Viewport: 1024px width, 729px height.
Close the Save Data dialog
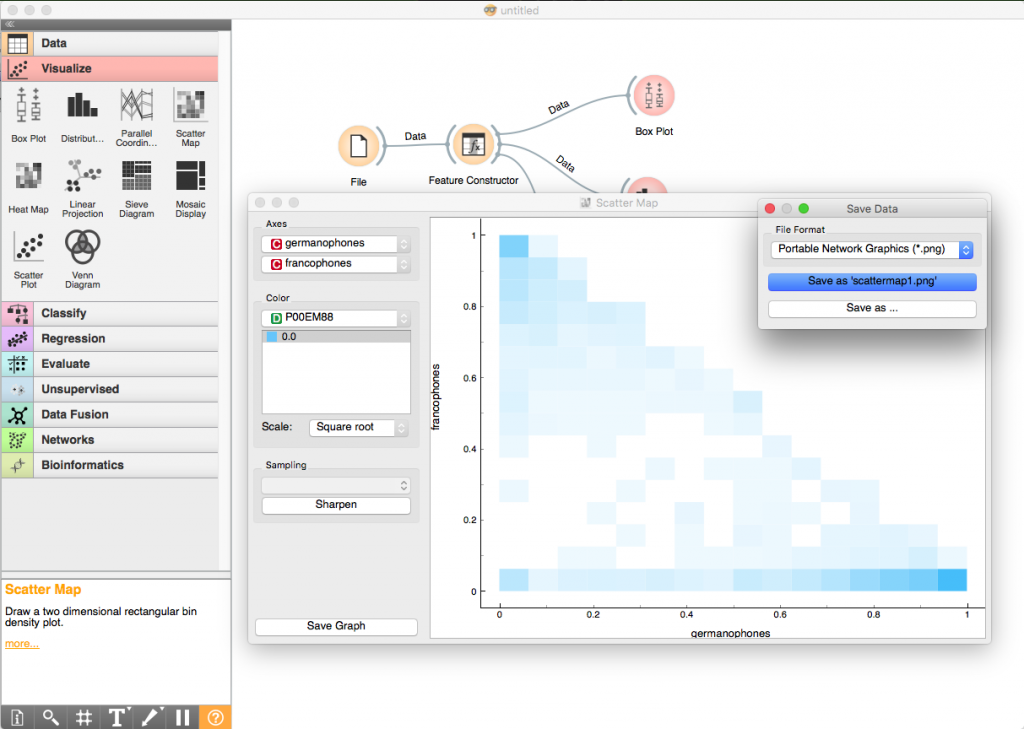click(x=770, y=208)
